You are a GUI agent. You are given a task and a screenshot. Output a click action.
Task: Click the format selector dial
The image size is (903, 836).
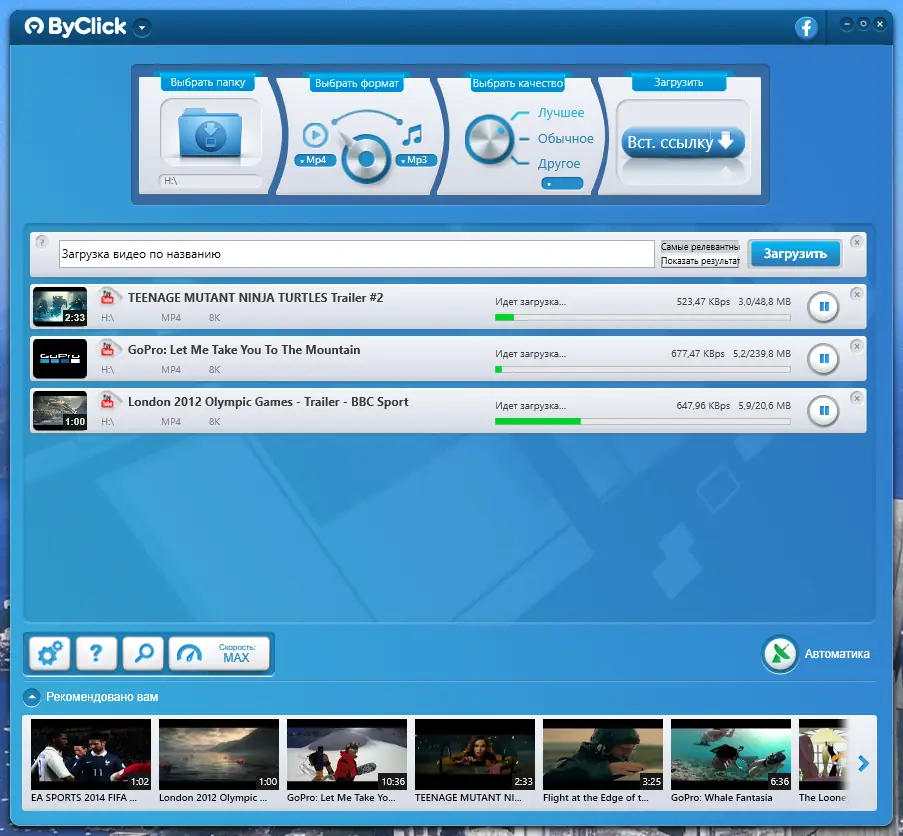click(366, 158)
